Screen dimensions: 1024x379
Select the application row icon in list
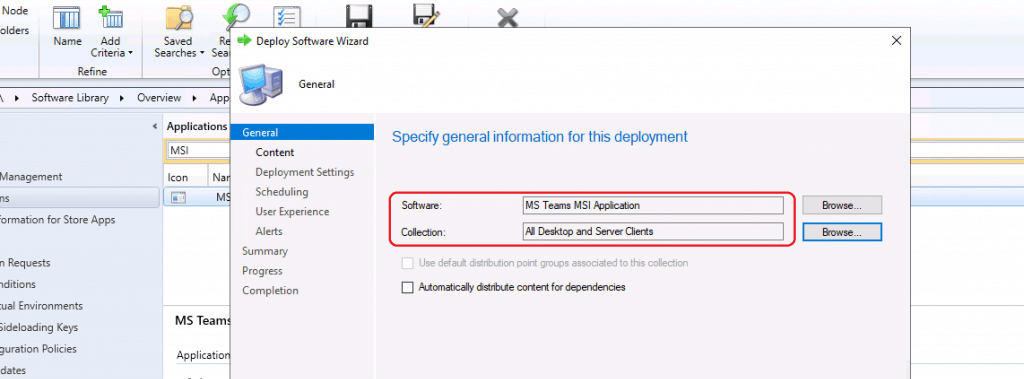point(178,197)
